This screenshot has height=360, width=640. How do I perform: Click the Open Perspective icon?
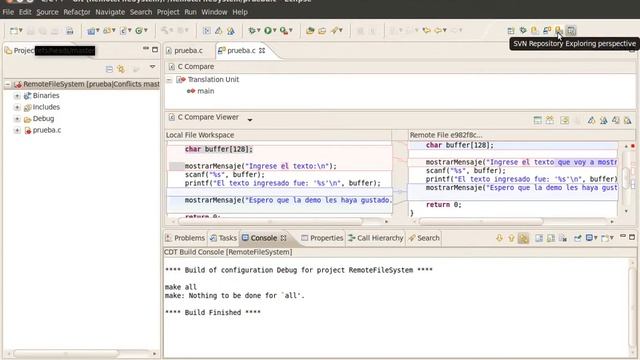point(511,31)
